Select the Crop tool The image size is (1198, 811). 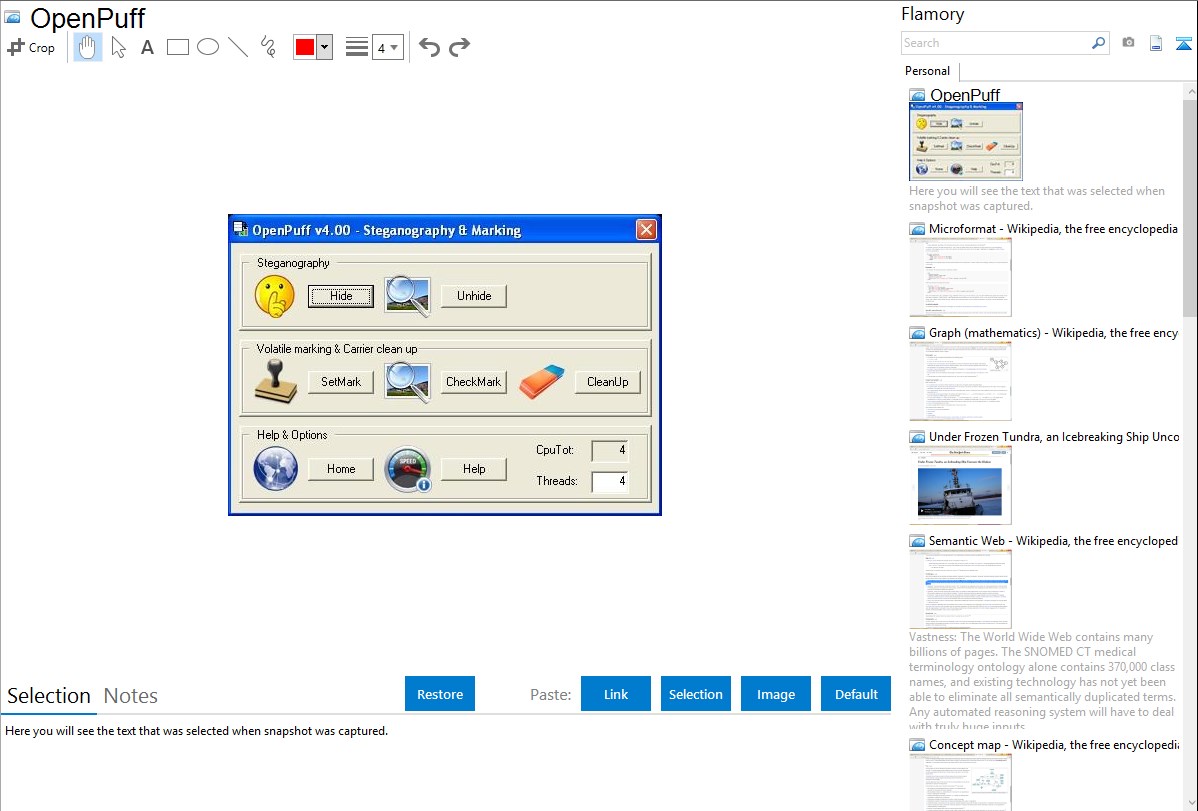pos(31,47)
